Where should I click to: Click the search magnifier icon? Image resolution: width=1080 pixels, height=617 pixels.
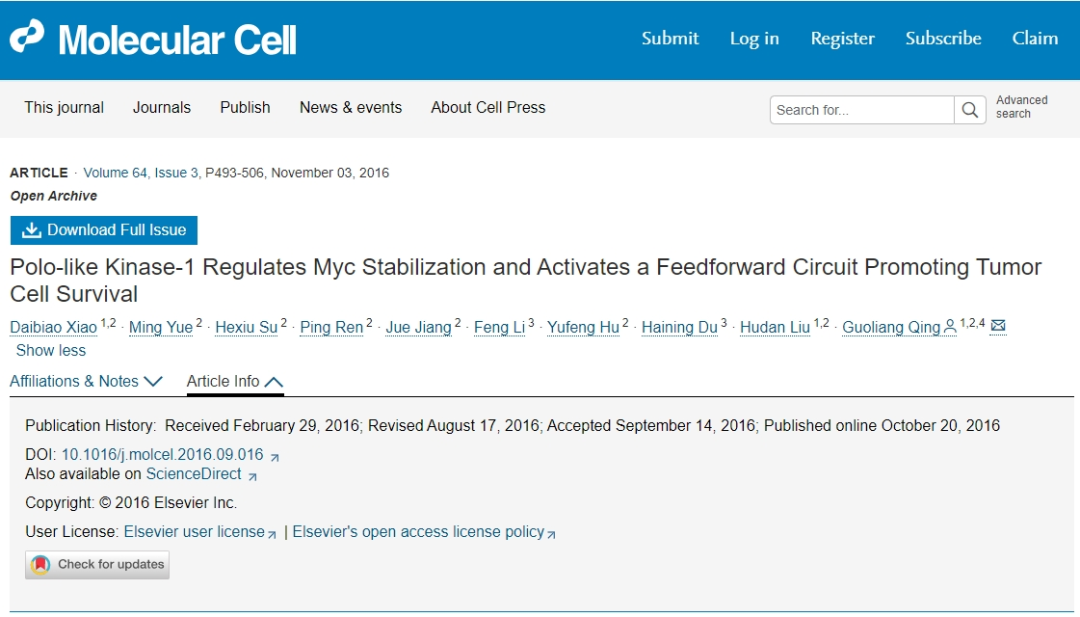click(x=970, y=110)
